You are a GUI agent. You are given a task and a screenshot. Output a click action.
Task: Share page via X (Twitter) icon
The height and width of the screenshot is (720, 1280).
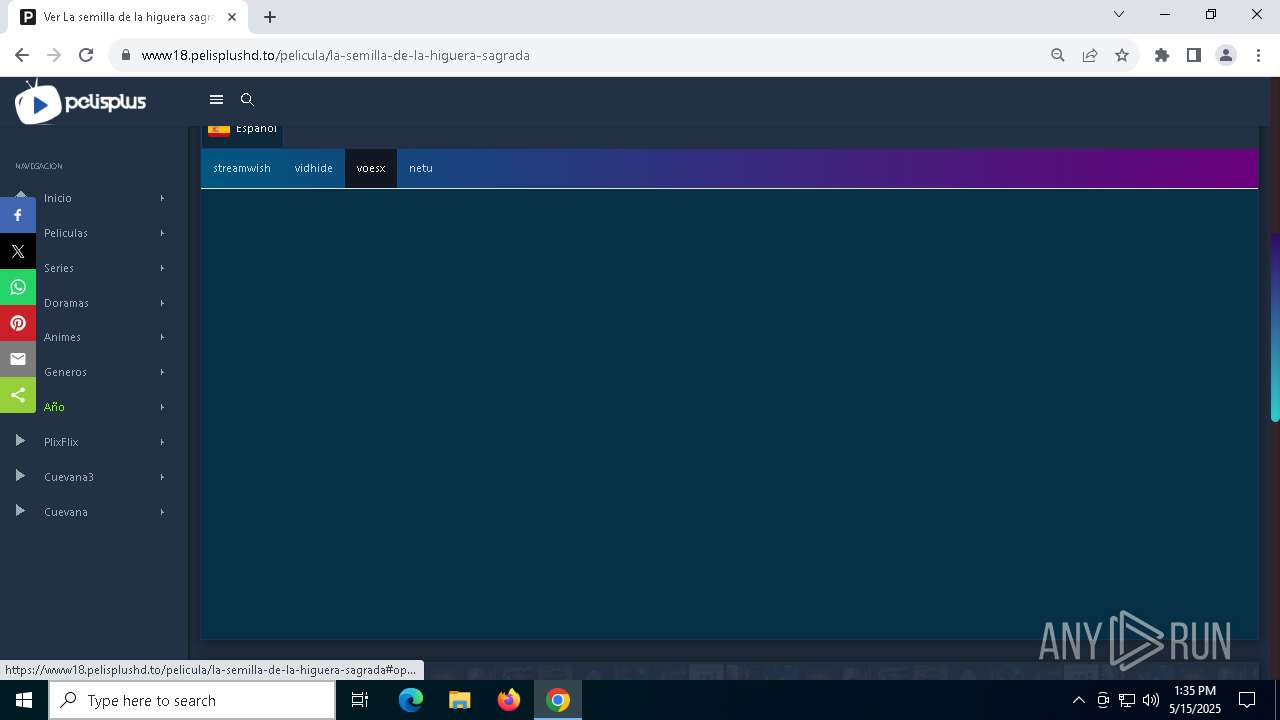(x=18, y=251)
